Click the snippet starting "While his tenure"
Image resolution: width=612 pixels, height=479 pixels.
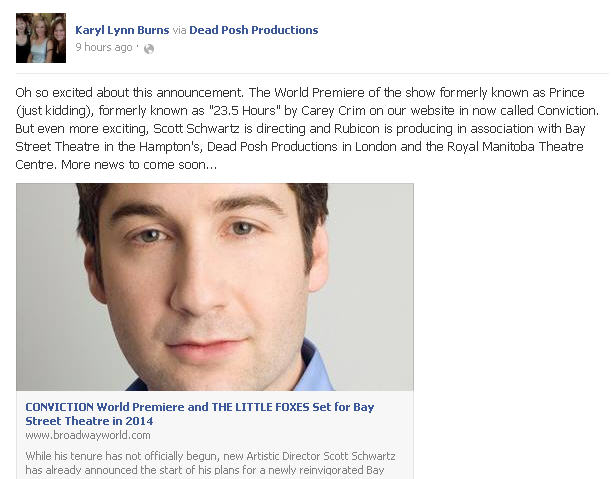tap(210, 463)
